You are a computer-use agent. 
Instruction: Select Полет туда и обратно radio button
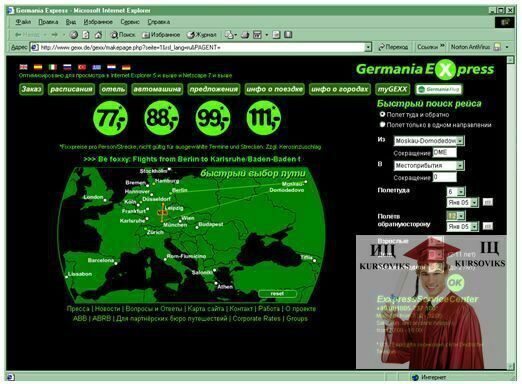pos(382,114)
